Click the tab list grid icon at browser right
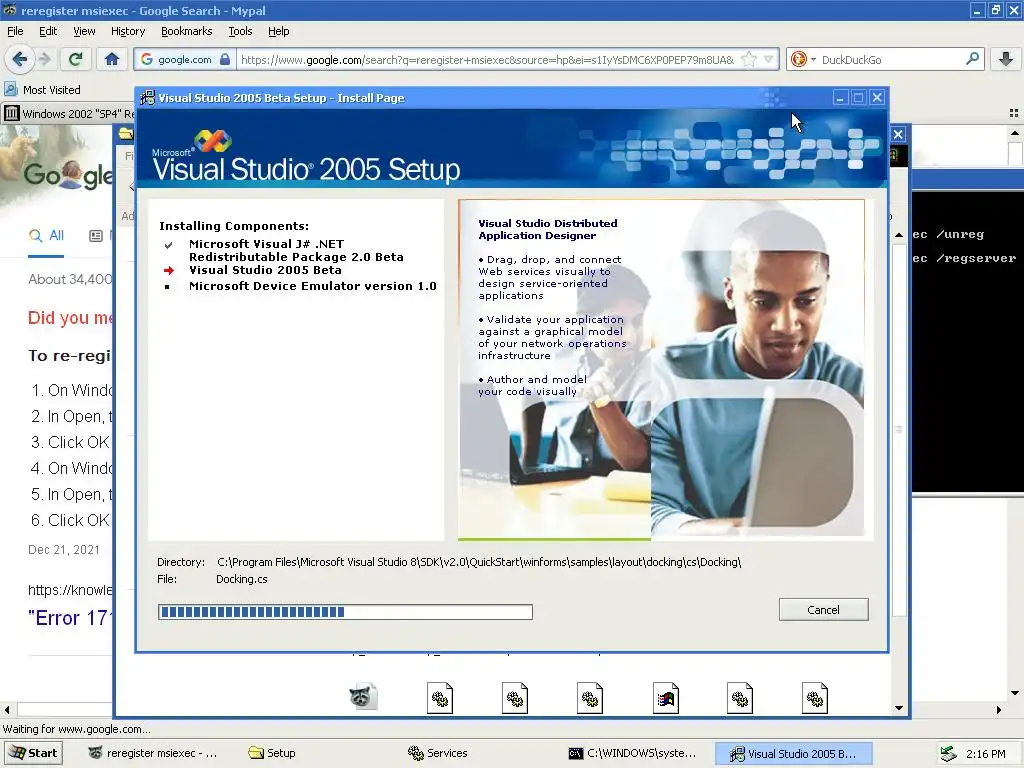This screenshot has height=768, width=1024. click(x=1014, y=113)
